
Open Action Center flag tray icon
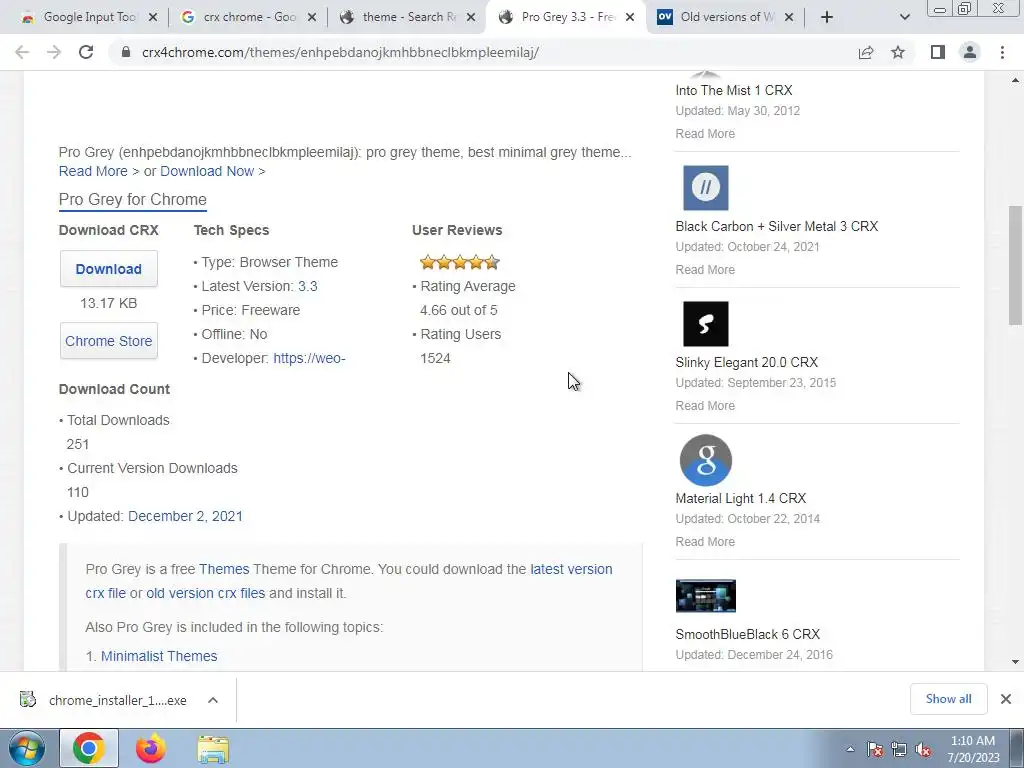tap(874, 749)
